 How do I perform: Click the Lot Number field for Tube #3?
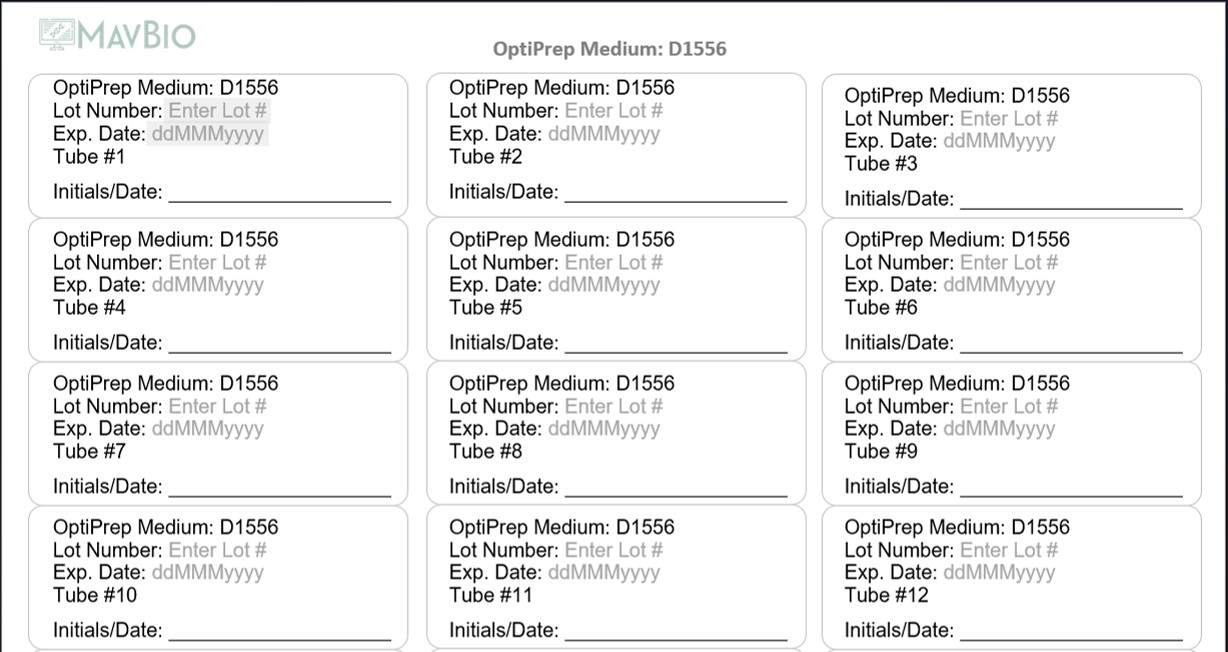(x=1009, y=119)
